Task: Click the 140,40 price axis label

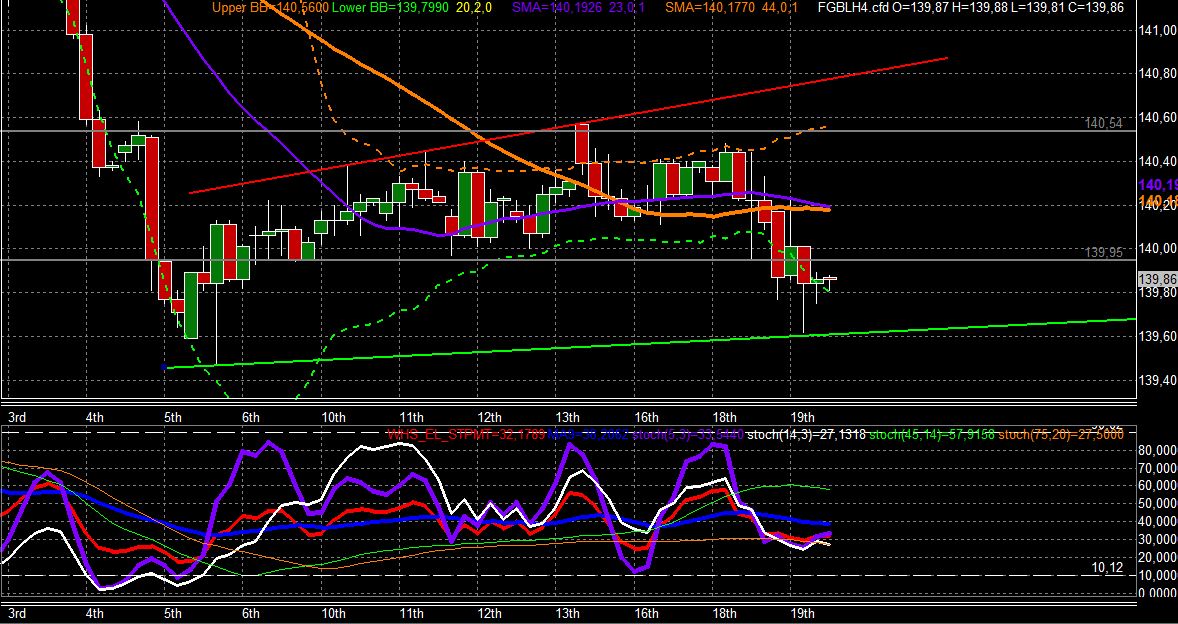Action: click(x=1158, y=161)
